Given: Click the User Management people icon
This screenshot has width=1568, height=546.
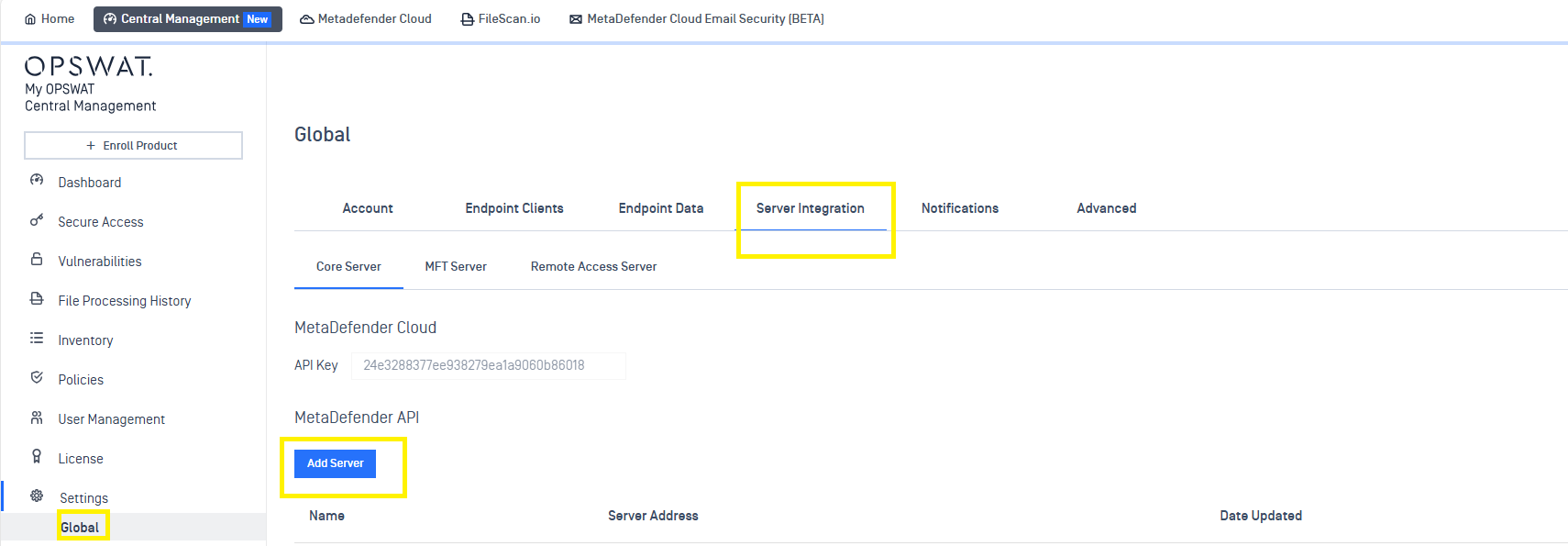Looking at the screenshot, I should (37, 418).
